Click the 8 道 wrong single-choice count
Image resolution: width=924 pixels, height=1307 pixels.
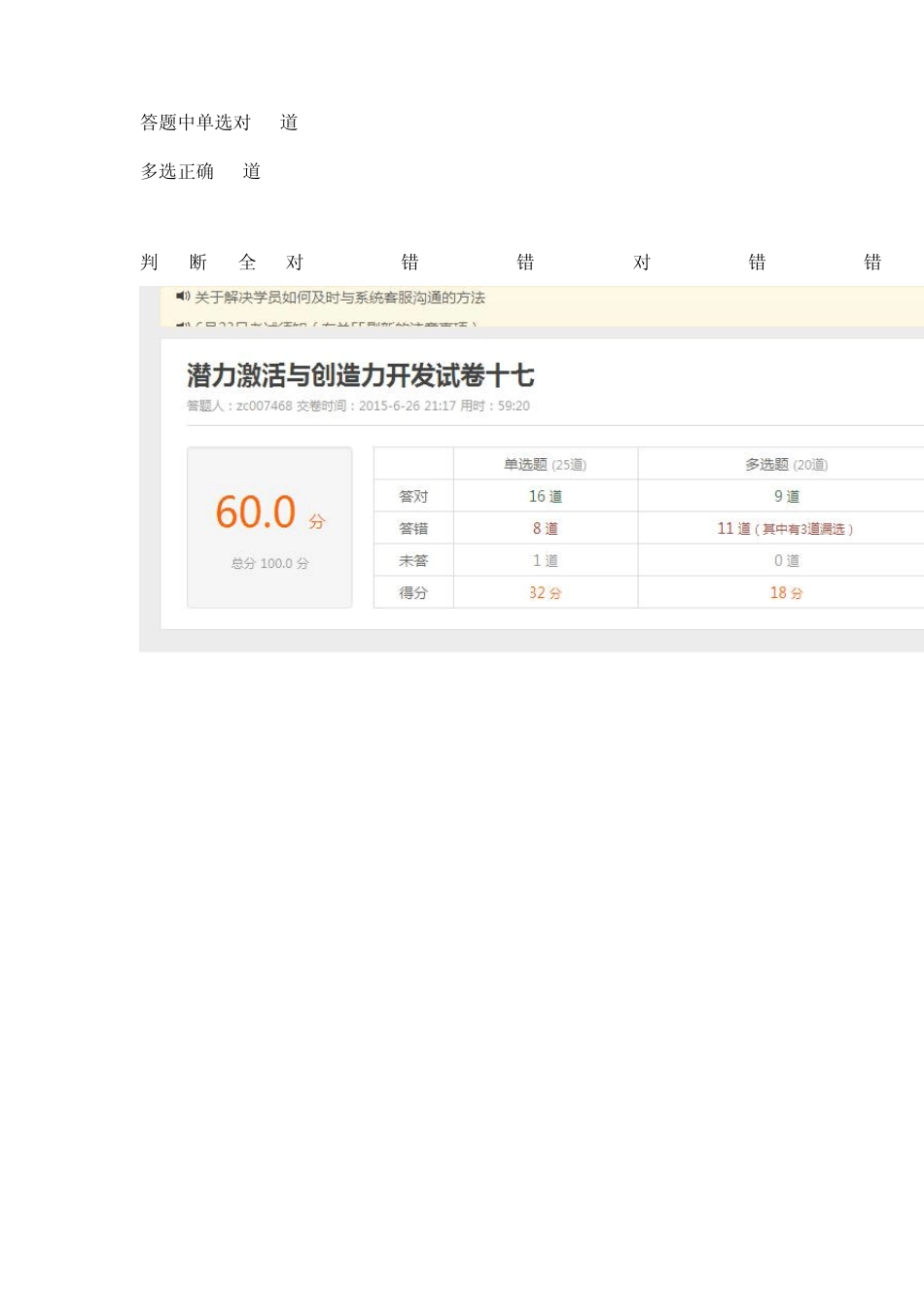coord(545,528)
